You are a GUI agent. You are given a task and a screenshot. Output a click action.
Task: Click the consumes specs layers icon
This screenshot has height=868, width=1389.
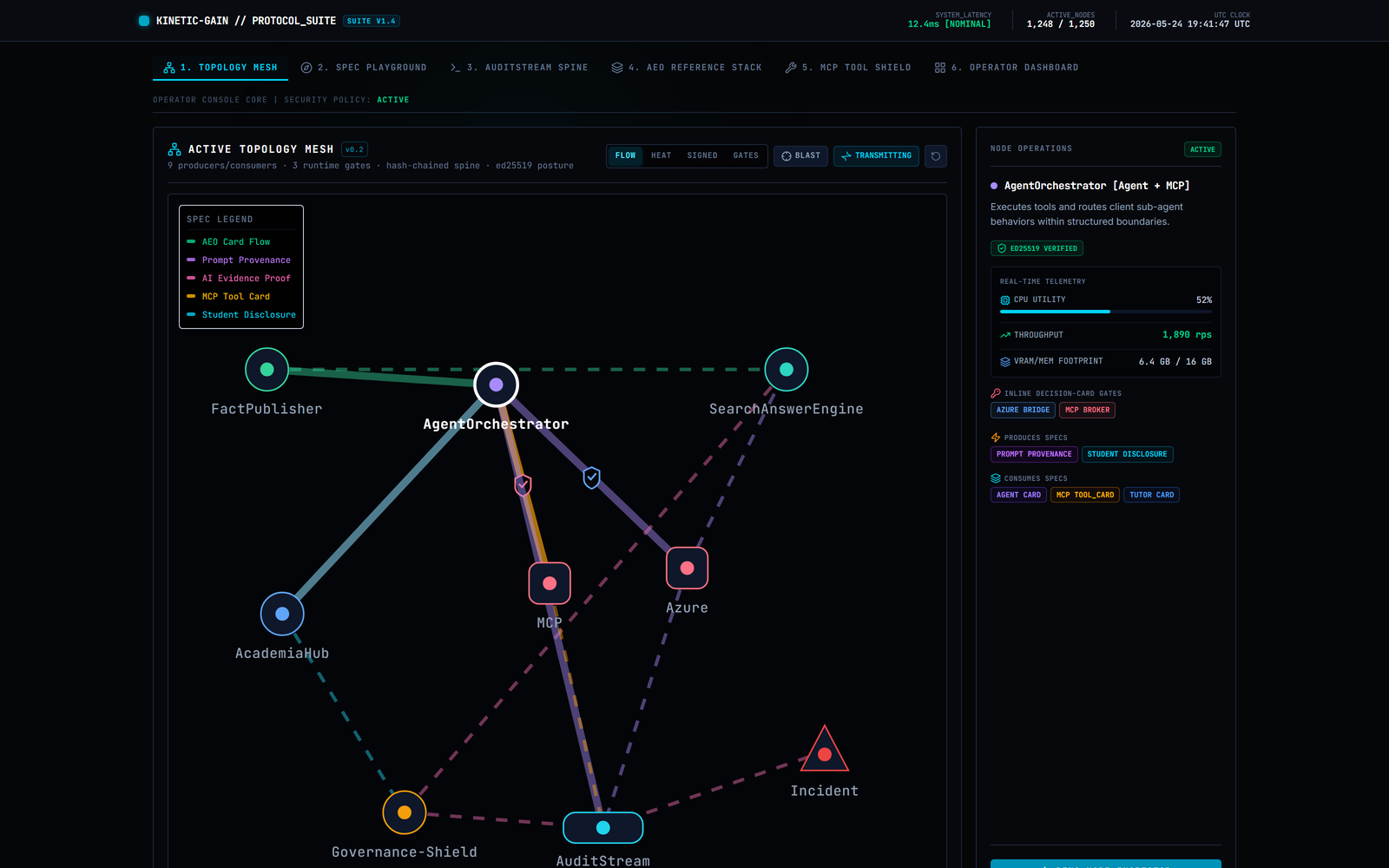996,478
